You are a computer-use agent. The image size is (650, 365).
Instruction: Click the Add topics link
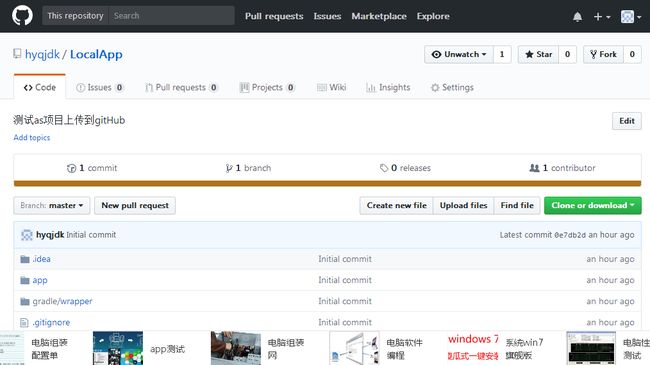tap(32, 138)
